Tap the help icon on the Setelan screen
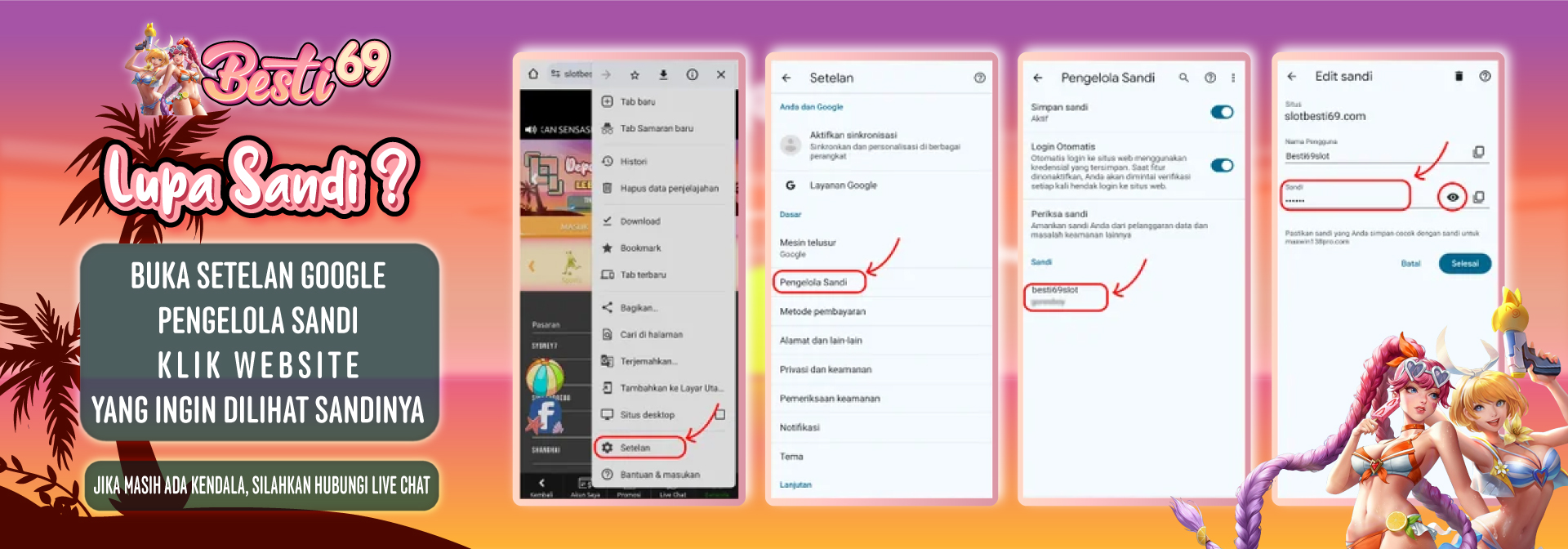The image size is (1568, 549). point(979,78)
